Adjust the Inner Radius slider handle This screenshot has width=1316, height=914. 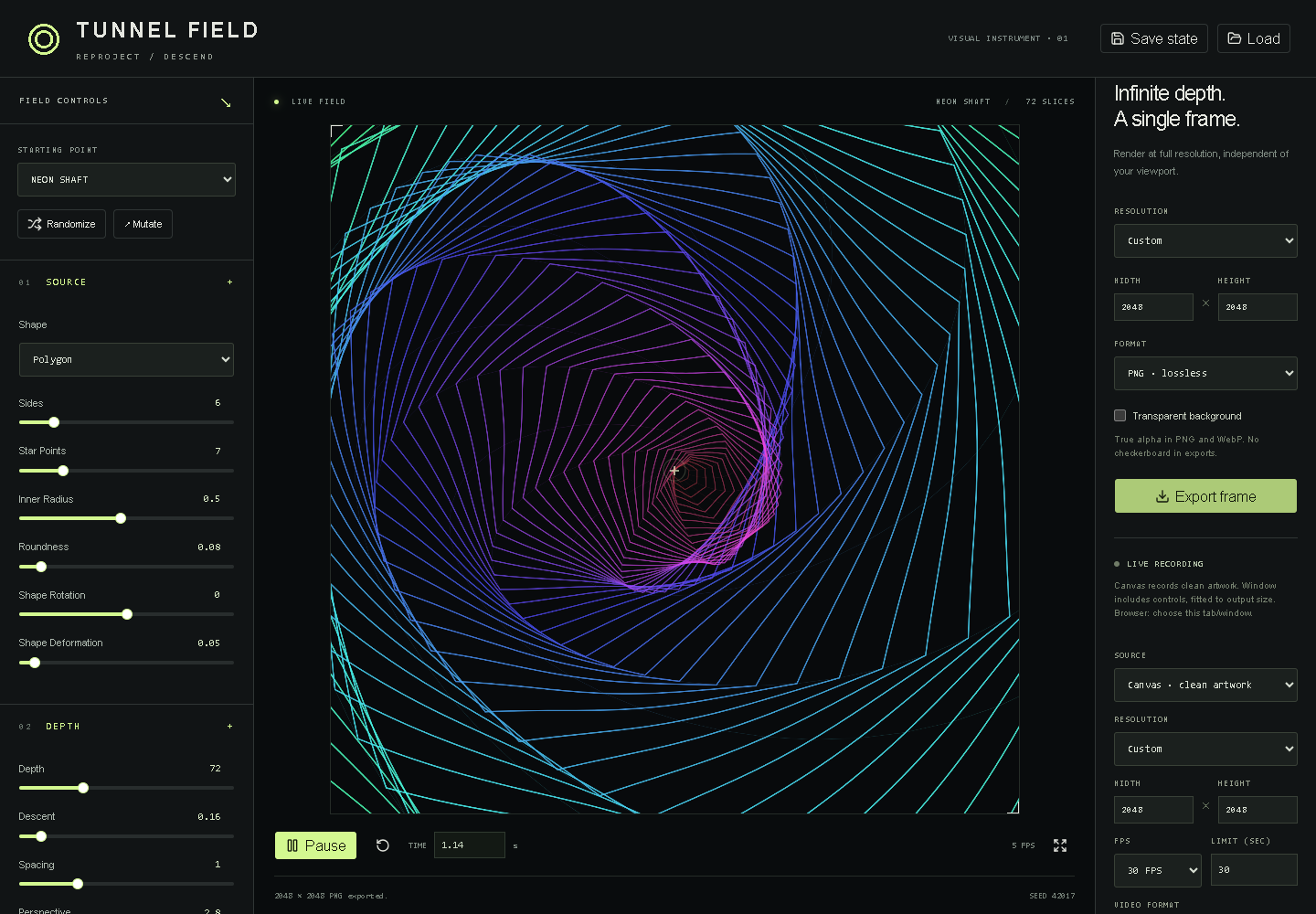point(121,518)
